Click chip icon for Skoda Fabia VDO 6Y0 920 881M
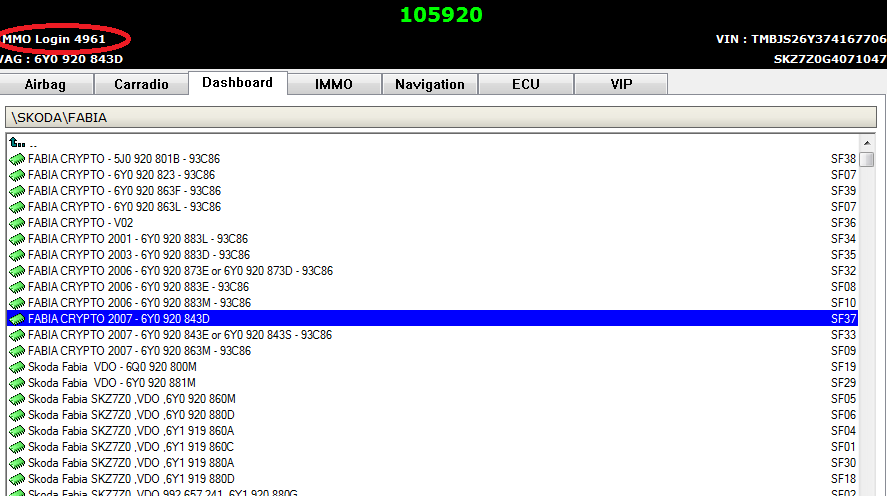 click(17, 383)
